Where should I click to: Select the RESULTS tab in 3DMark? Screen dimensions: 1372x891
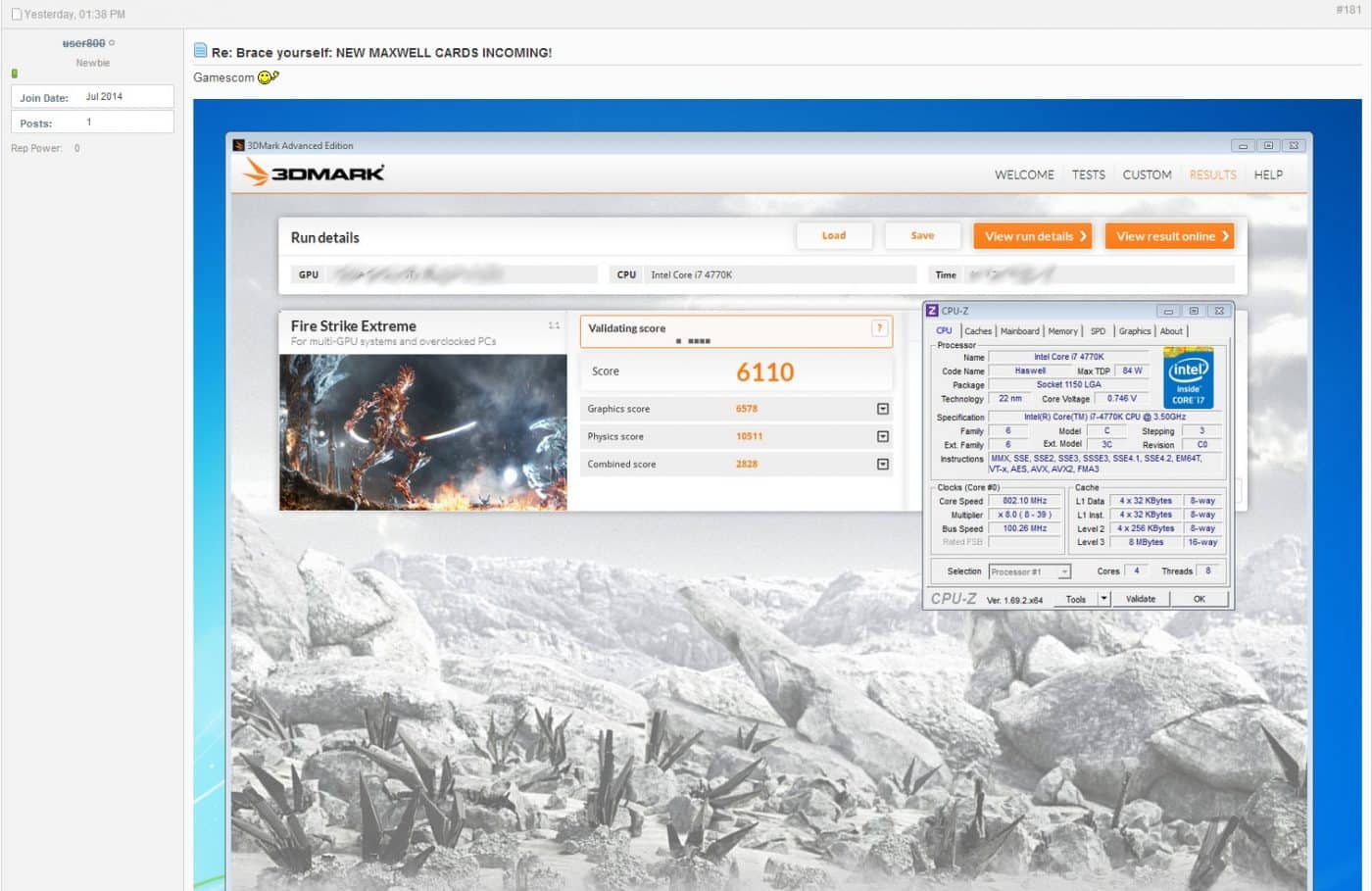(x=1212, y=174)
